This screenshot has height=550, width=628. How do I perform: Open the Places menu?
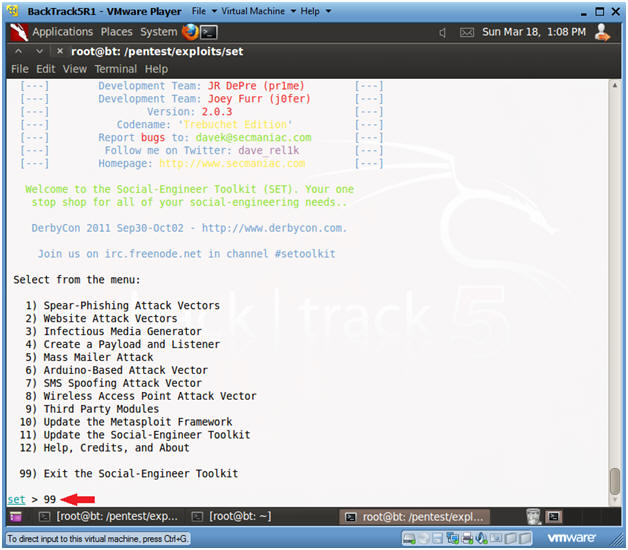pyautogui.click(x=117, y=32)
